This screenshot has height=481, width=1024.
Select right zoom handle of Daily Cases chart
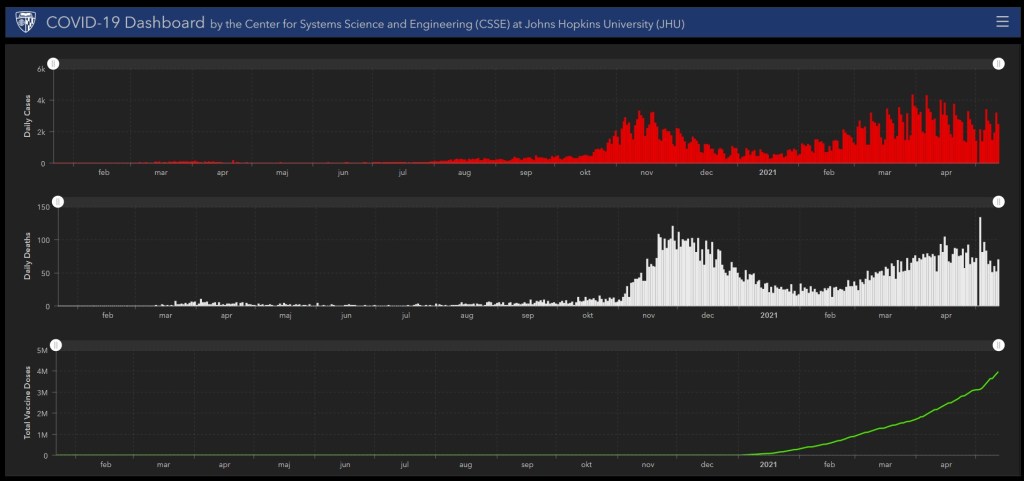pyautogui.click(x=998, y=64)
